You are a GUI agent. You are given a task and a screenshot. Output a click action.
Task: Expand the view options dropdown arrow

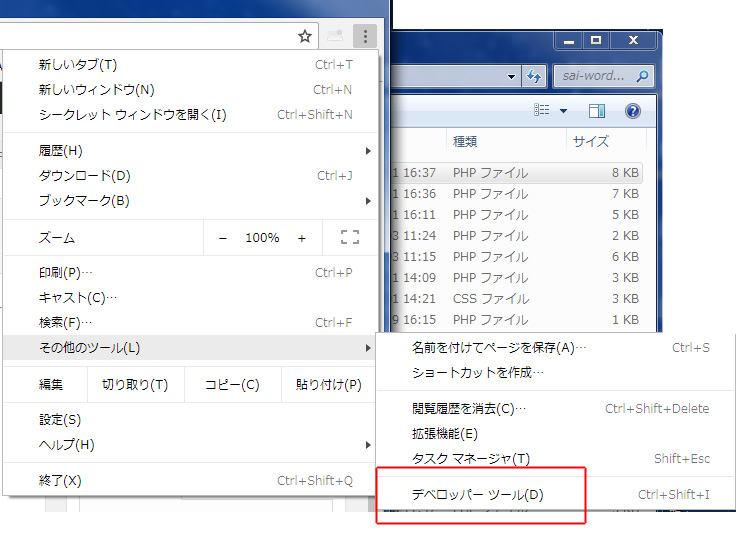[x=563, y=111]
